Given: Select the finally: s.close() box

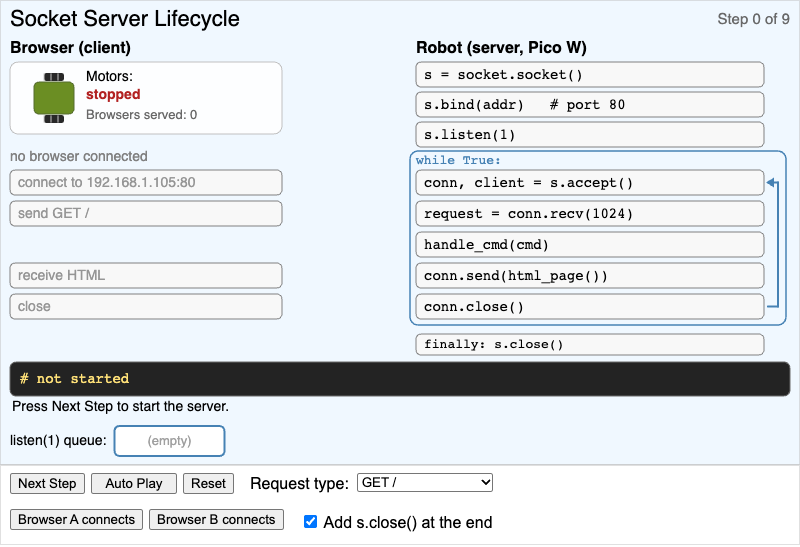Looking at the screenshot, I should click(x=590, y=344).
